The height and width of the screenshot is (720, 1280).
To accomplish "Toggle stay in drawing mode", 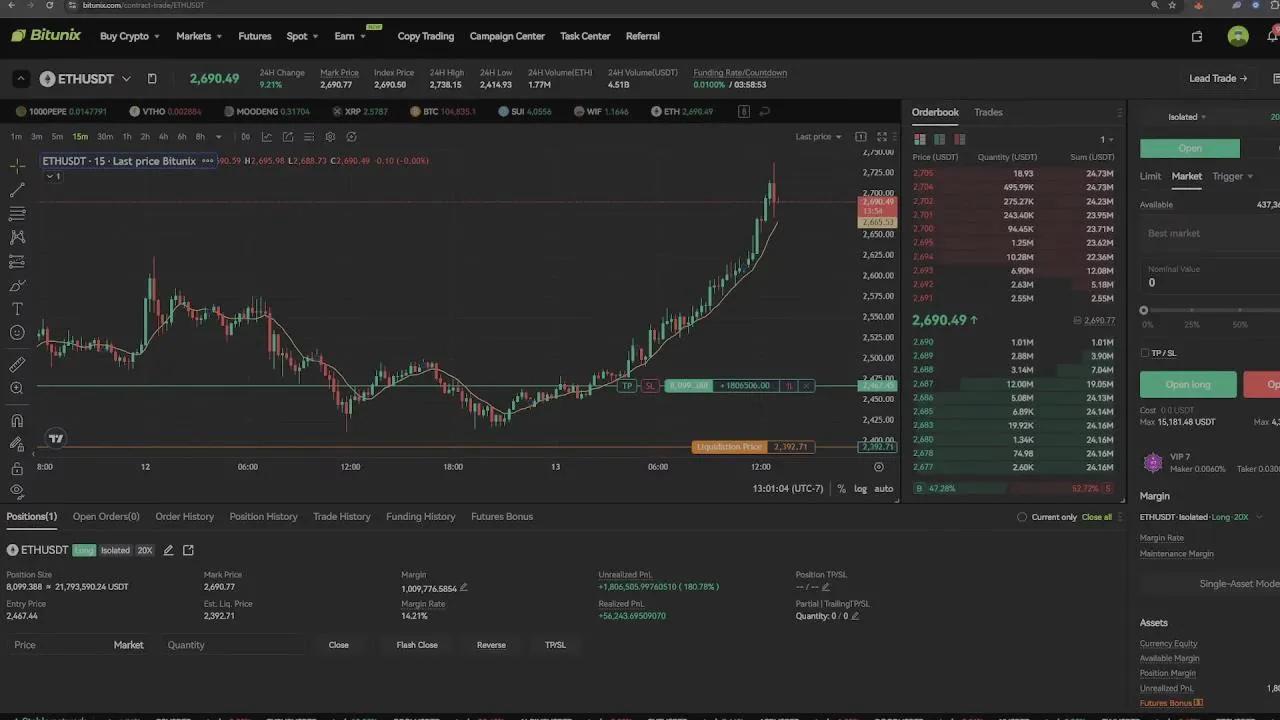I will pos(17,444).
